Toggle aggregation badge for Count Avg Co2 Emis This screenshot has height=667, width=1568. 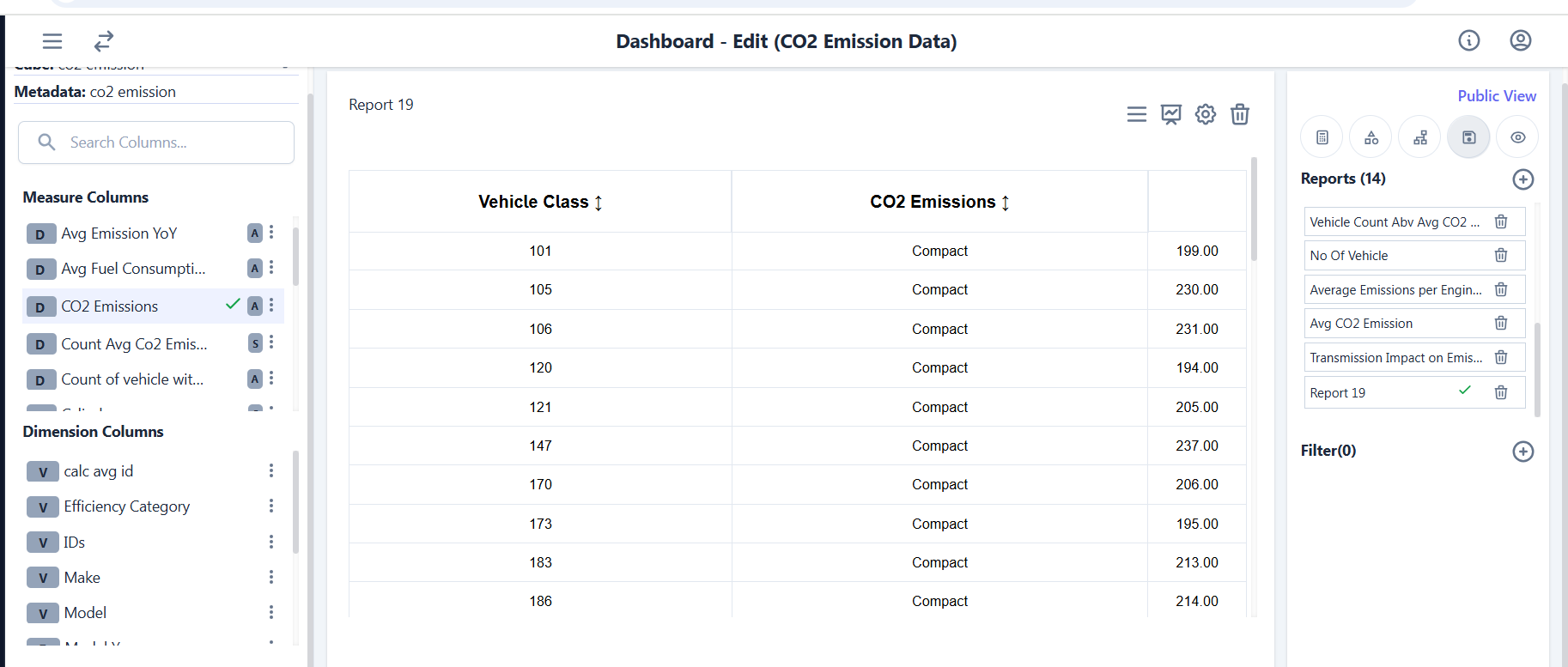(255, 343)
